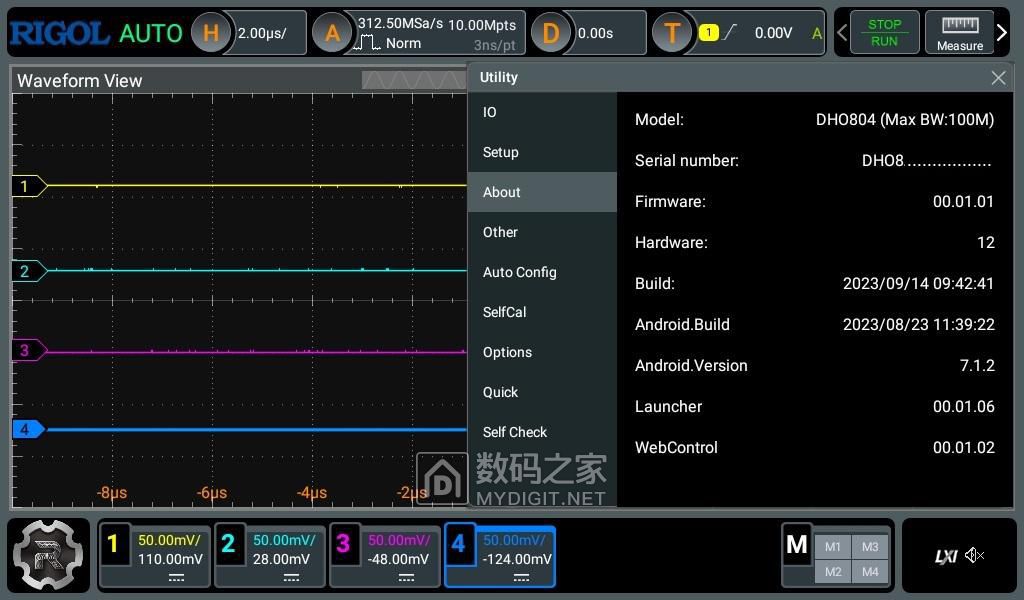Tap the AUTO trigger status label
This screenshot has height=600, width=1024.
pyautogui.click(x=151, y=33)
